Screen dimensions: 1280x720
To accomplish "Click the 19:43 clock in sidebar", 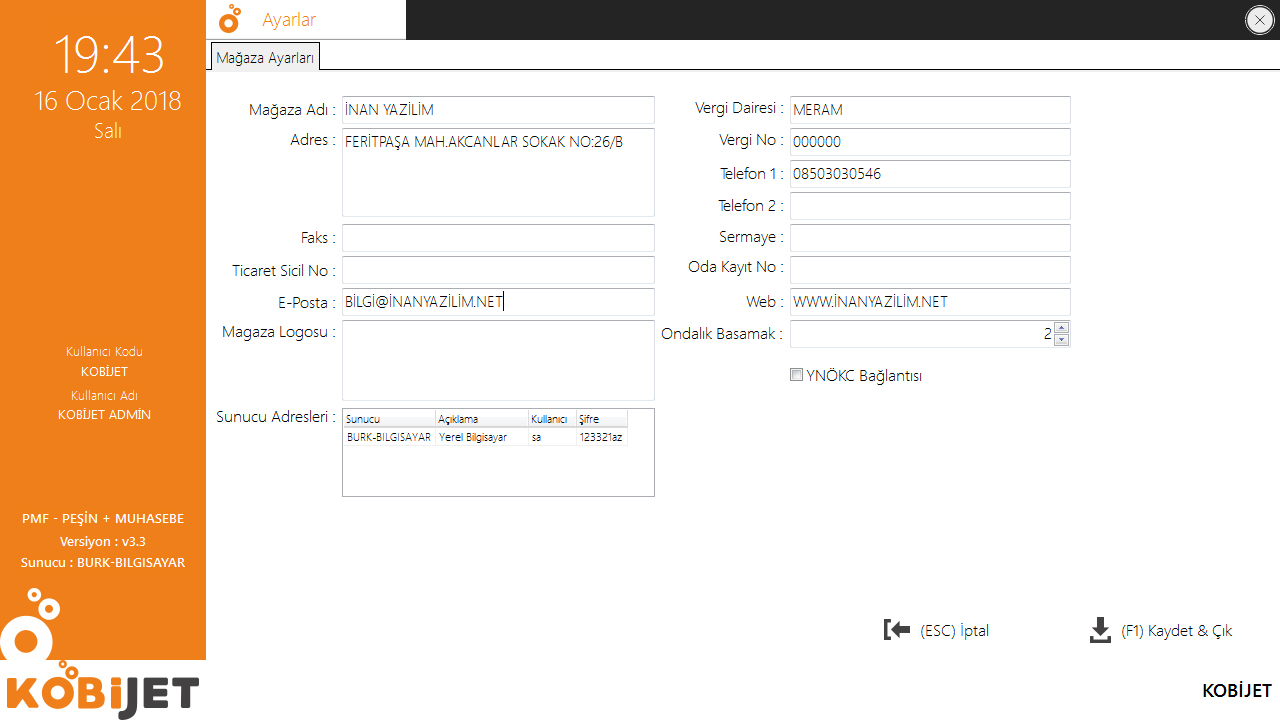I will tap(108, 55).
